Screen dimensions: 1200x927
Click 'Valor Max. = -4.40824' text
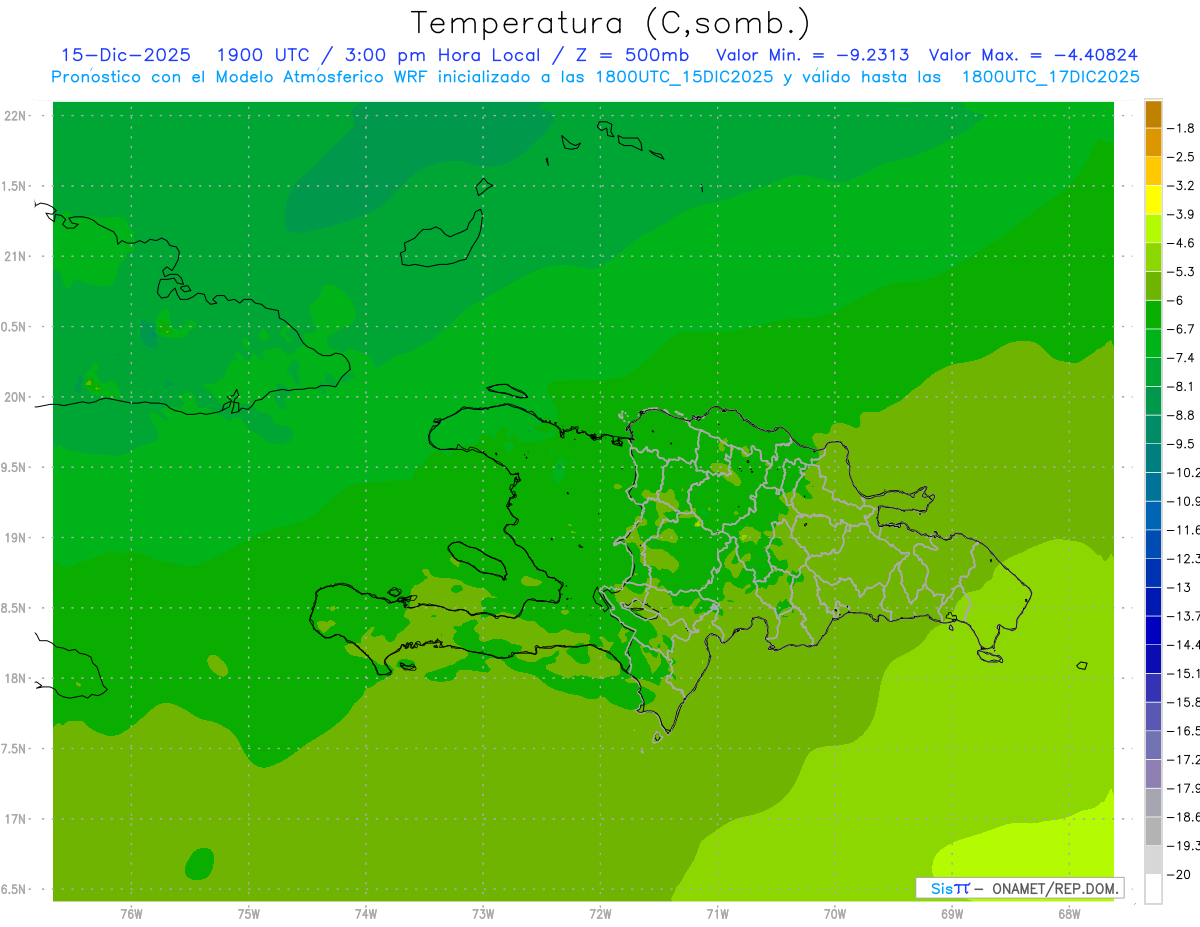(1033, 55)
